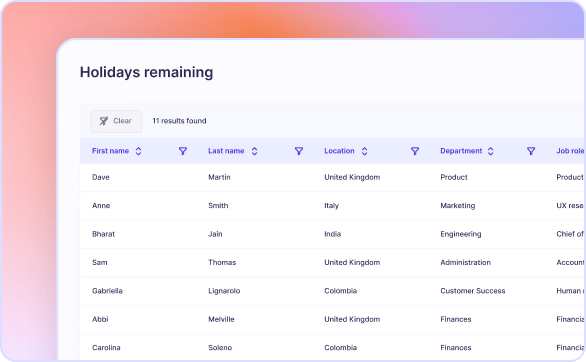Select last name cell Lignarolo
The width and height of the screenshot is (586, 362).
[x=224, y=291]
